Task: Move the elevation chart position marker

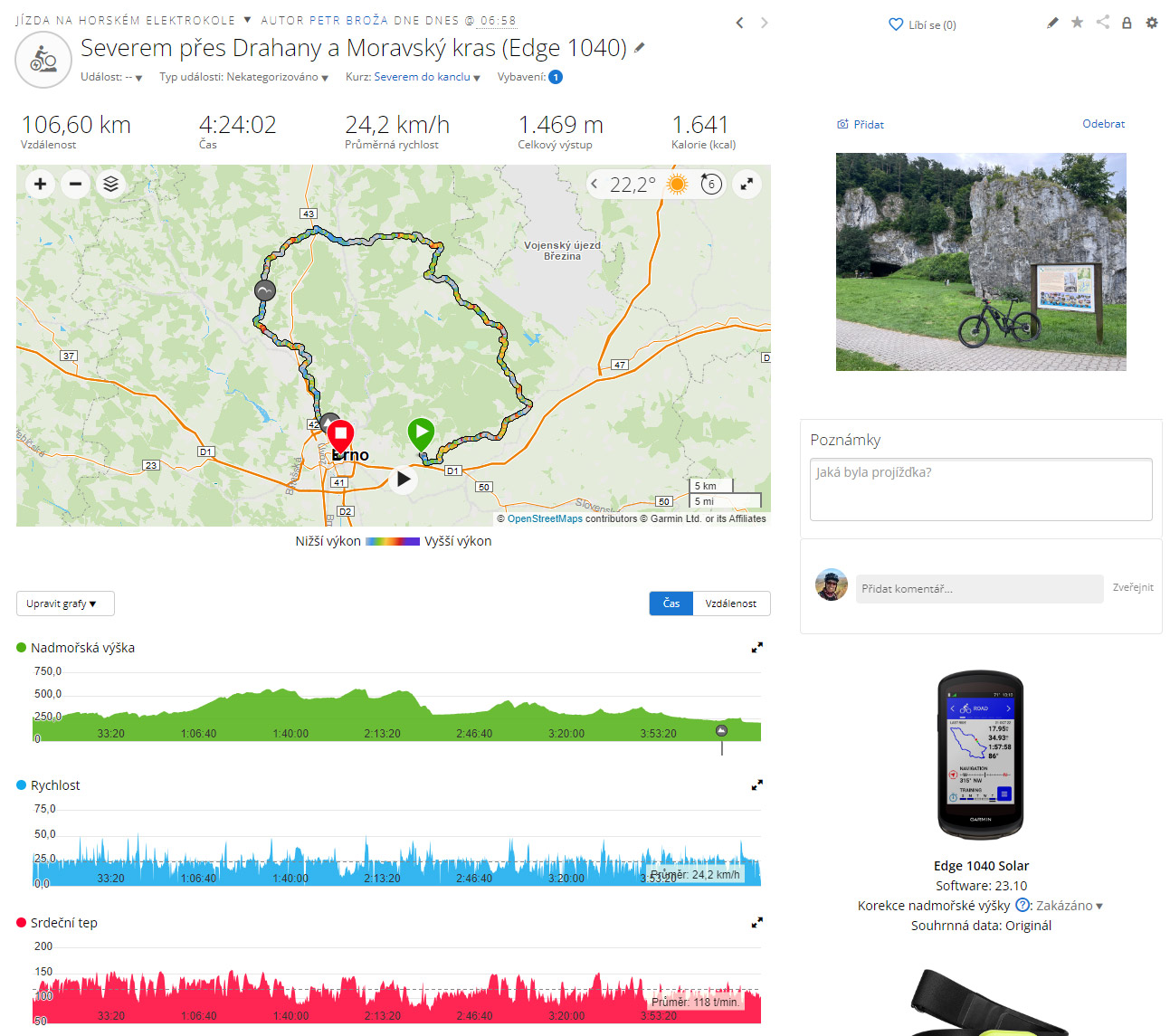Action: point(721,731)
